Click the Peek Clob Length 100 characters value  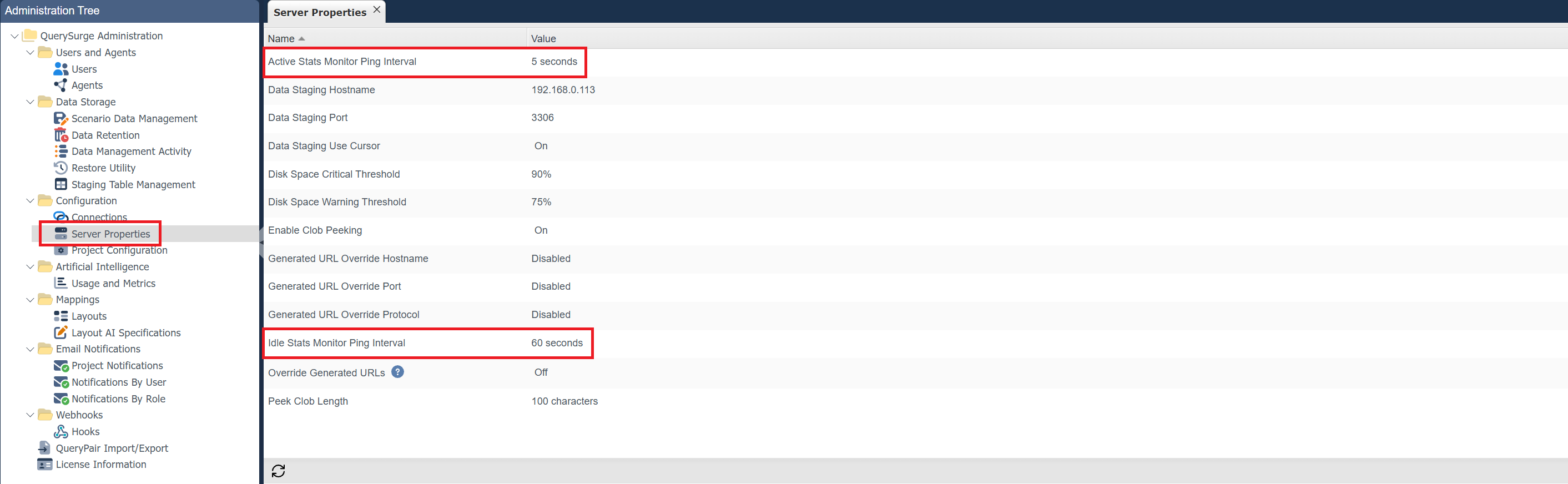coord(564,401)
